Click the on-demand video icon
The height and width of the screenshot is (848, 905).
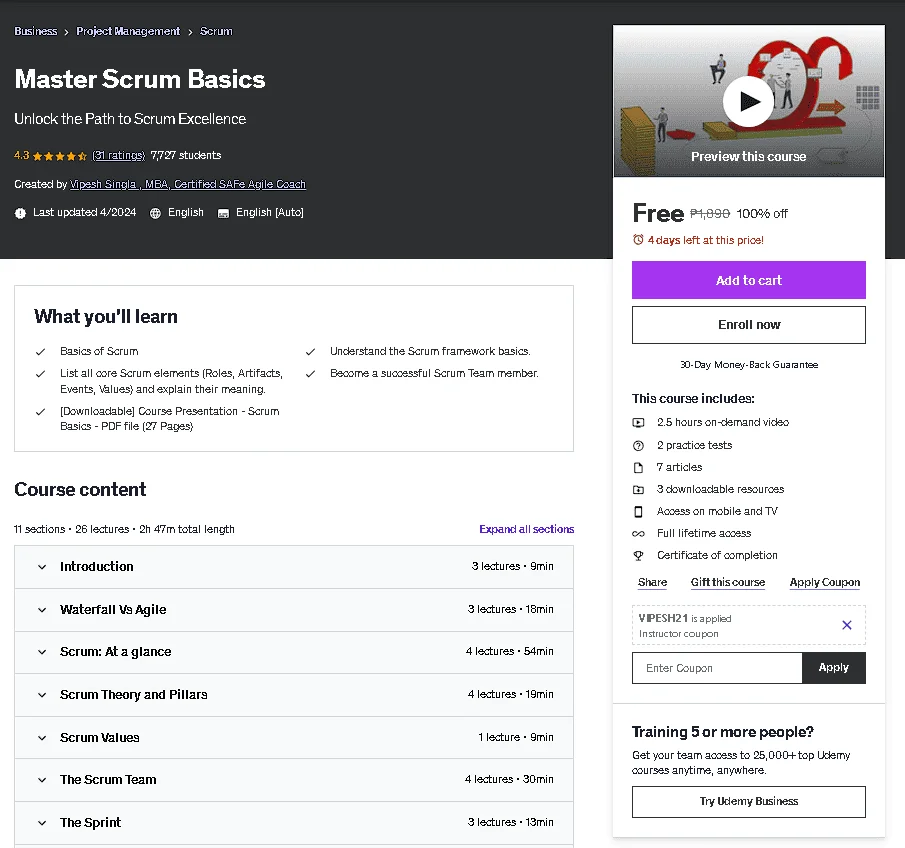[x=638, y=423]
